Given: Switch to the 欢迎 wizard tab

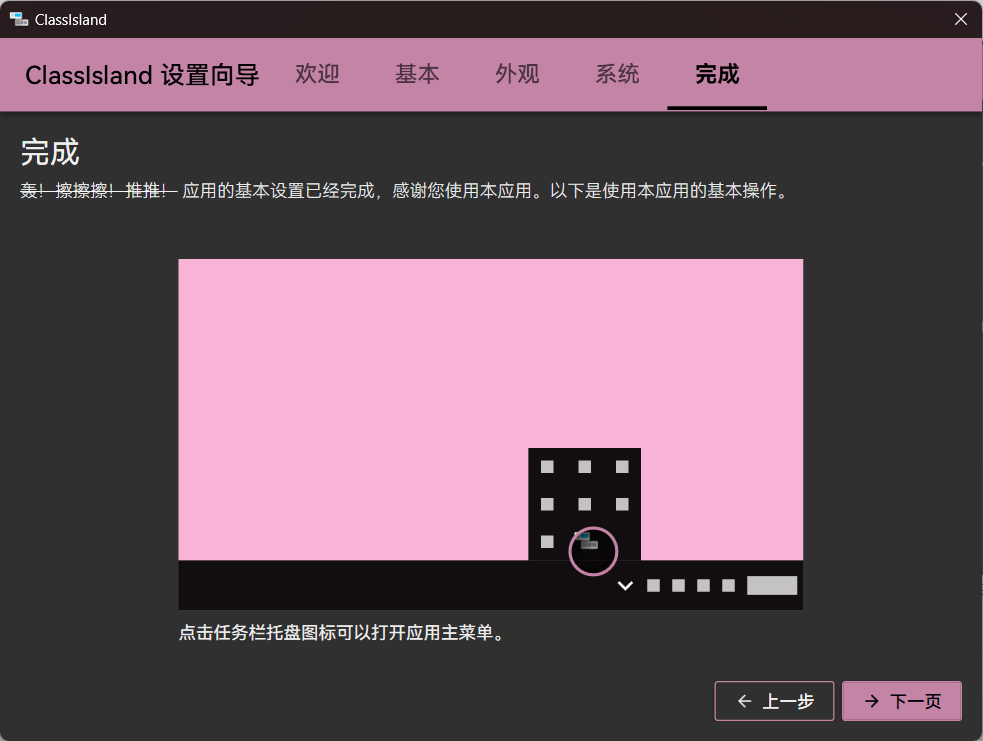Looking at the screenshot, I should point(317,74).
